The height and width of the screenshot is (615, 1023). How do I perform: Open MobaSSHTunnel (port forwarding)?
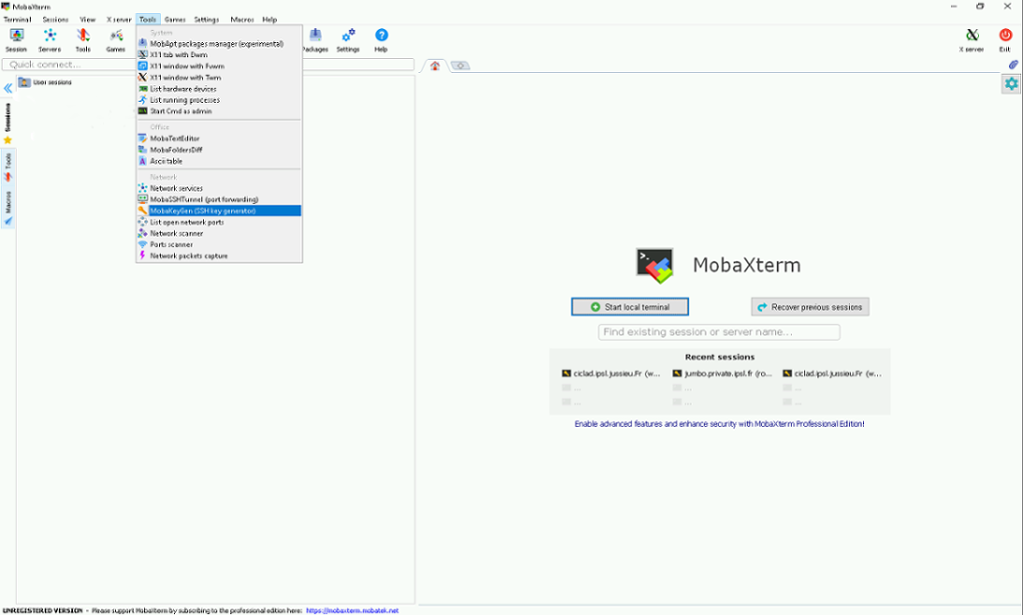click(x=219, y=200)
